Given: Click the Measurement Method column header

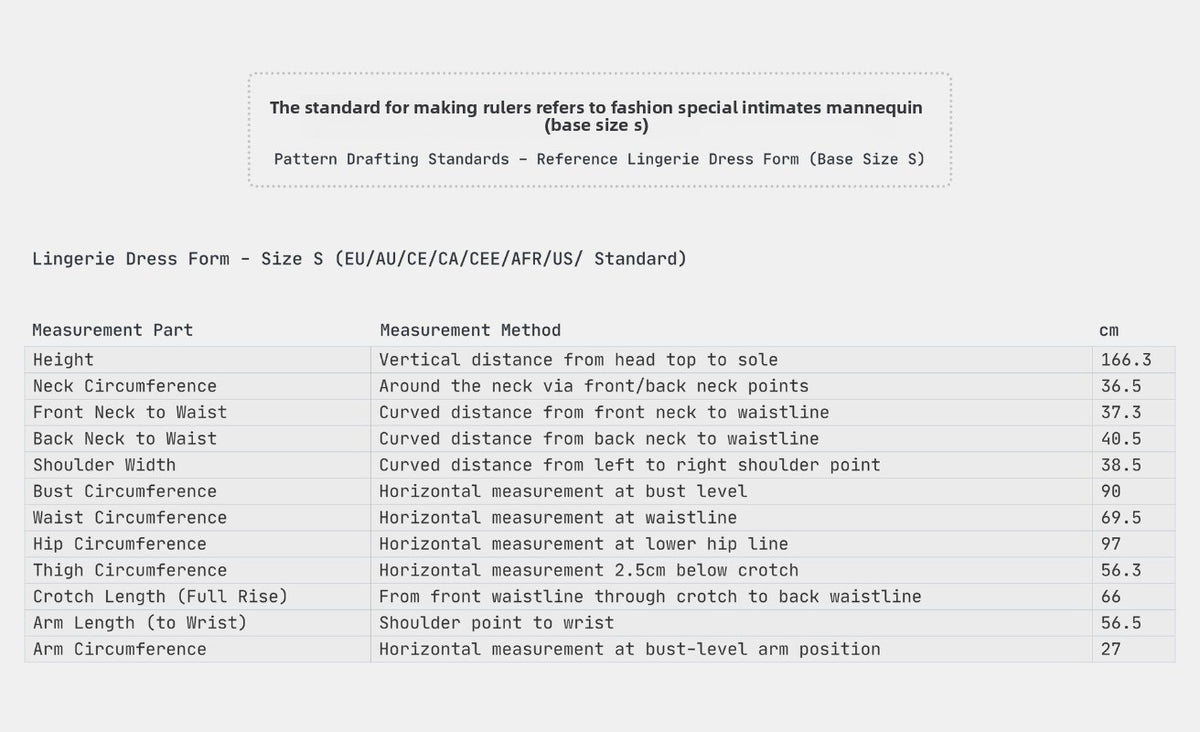Looking at the screenshot, I should tap(470, 330).
